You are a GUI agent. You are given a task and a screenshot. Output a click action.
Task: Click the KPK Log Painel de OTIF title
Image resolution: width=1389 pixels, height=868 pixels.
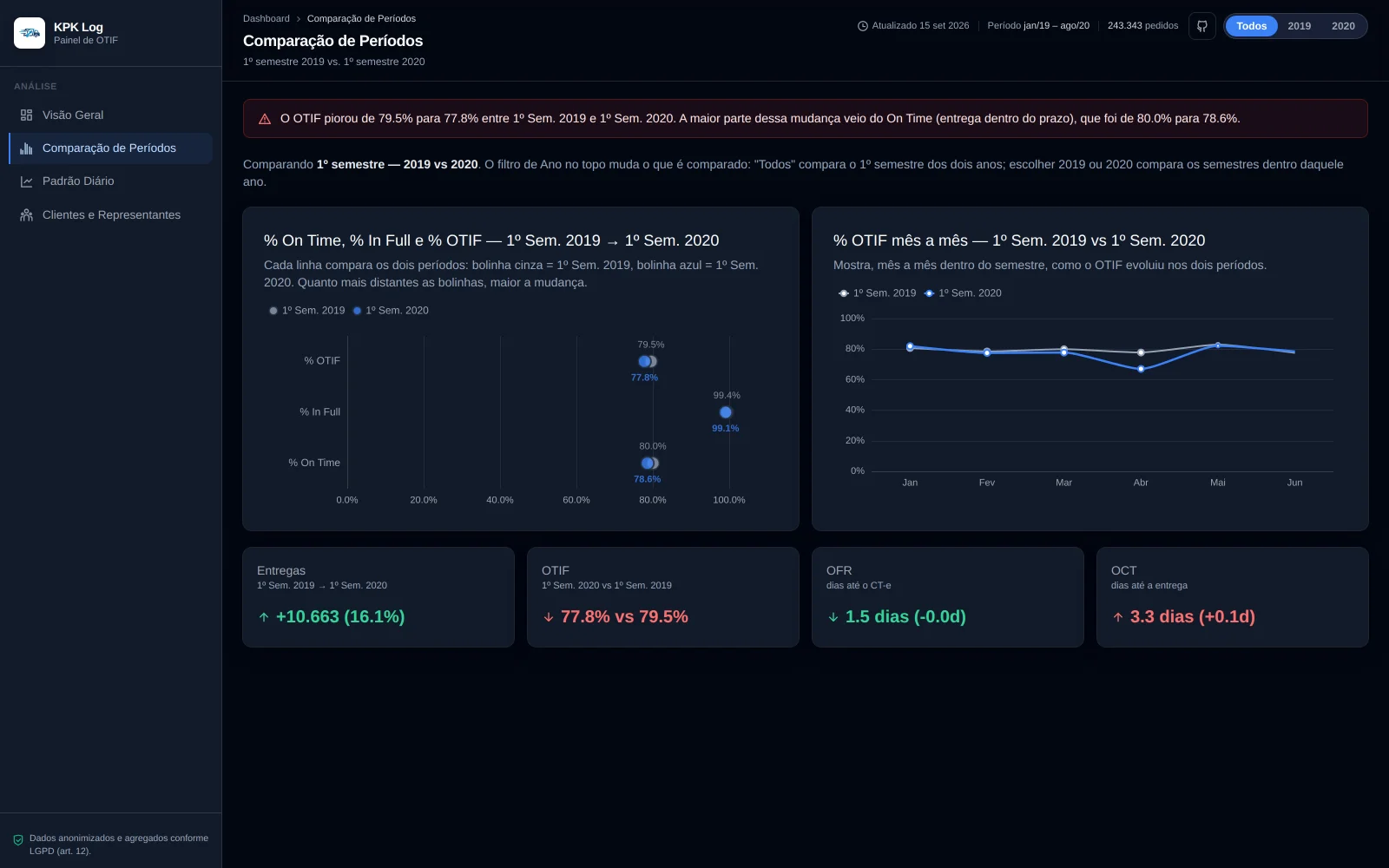coord(85,33)
